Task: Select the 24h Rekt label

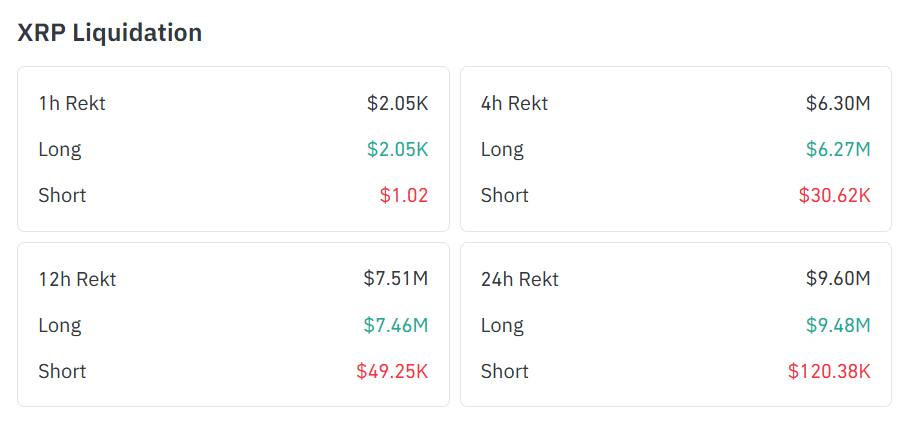Action: (519, 280)
